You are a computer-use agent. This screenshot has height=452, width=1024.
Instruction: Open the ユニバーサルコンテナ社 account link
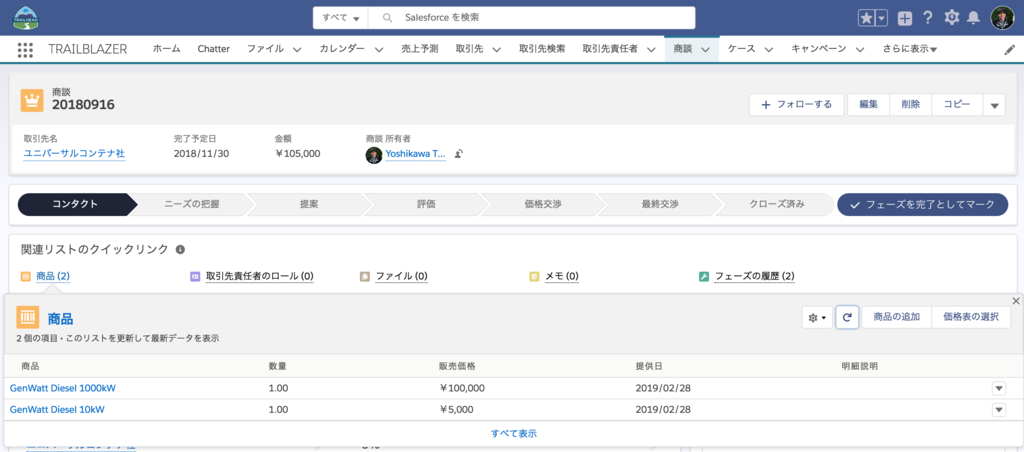point(74,154)
